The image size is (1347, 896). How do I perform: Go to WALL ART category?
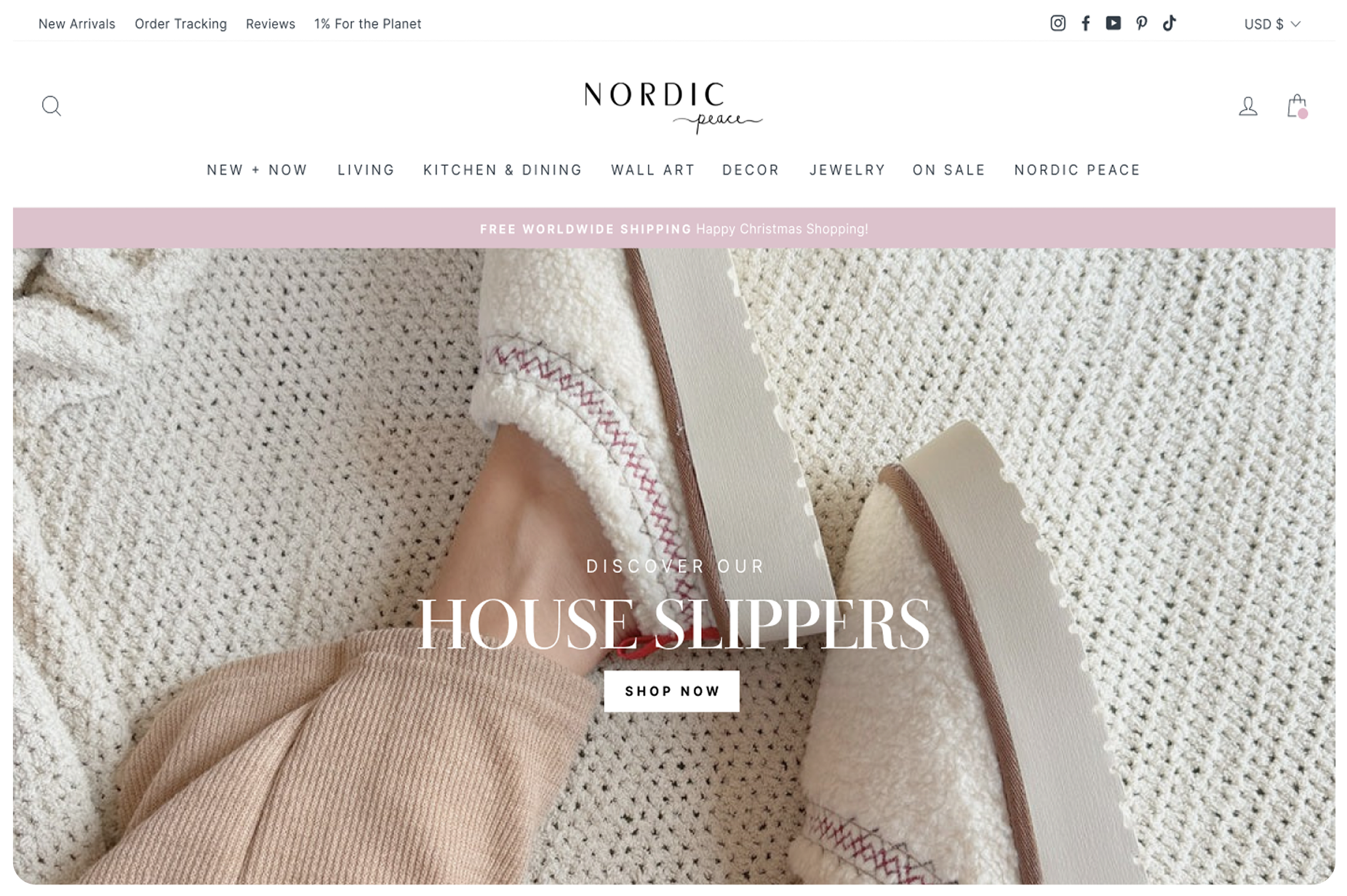pos(653,170)
